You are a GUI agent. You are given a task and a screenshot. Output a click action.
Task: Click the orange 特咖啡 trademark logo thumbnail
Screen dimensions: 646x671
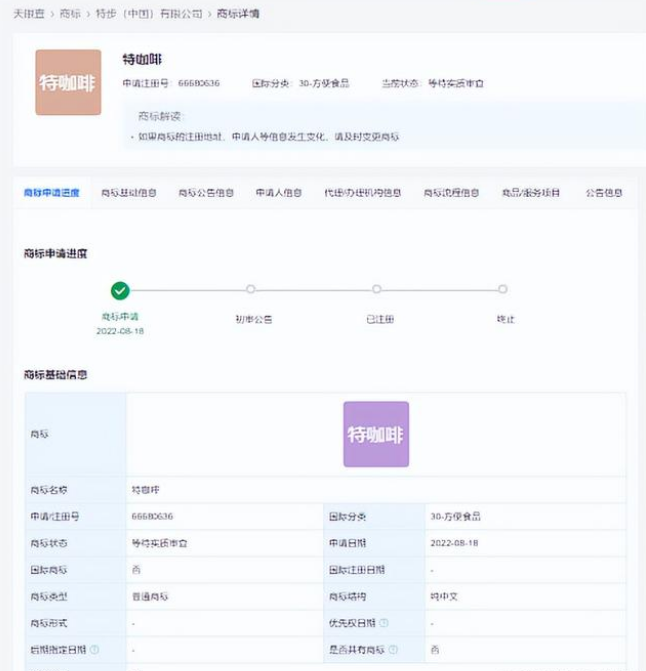pos(68,82)
